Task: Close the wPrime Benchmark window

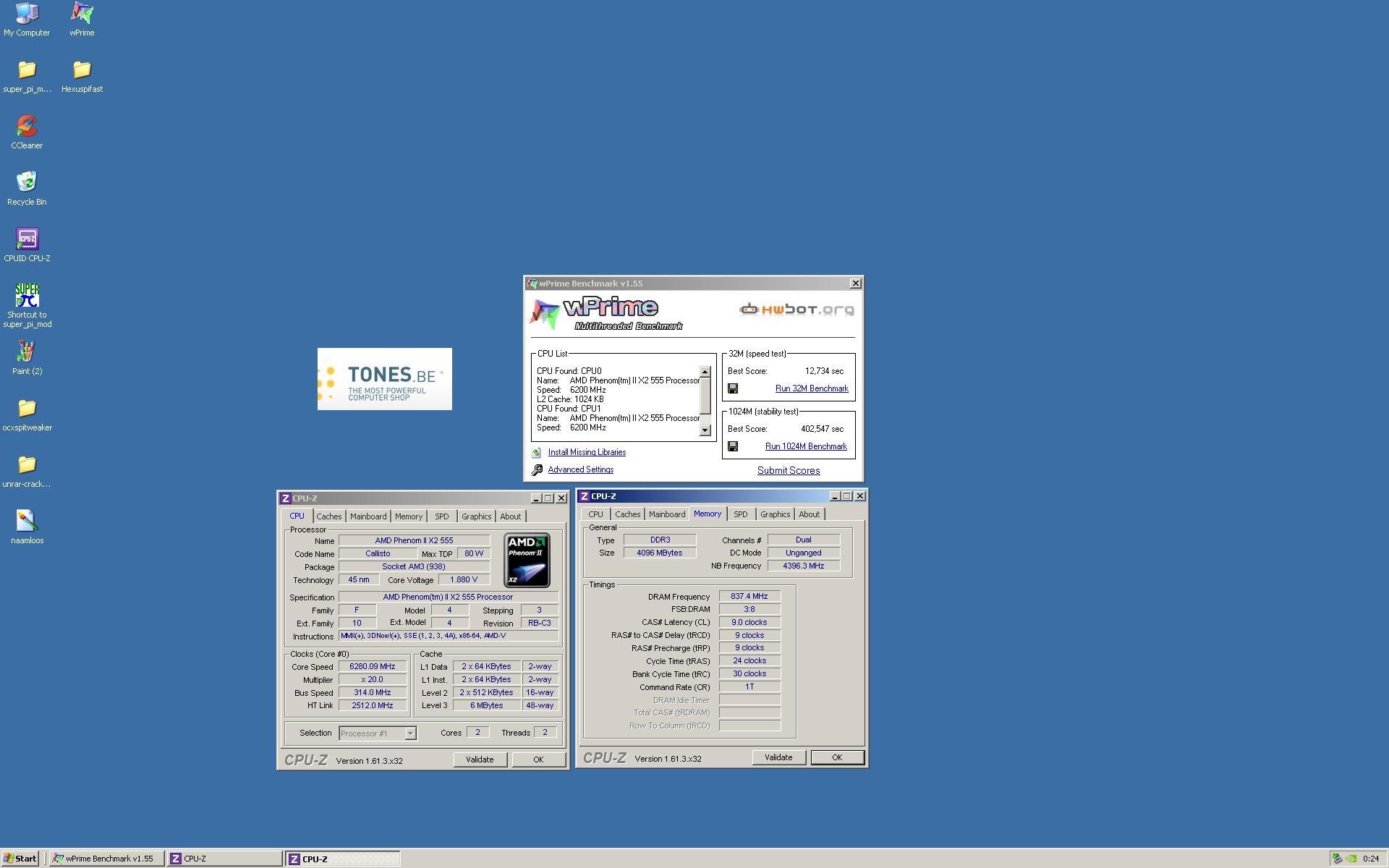Action: (855, 284)
